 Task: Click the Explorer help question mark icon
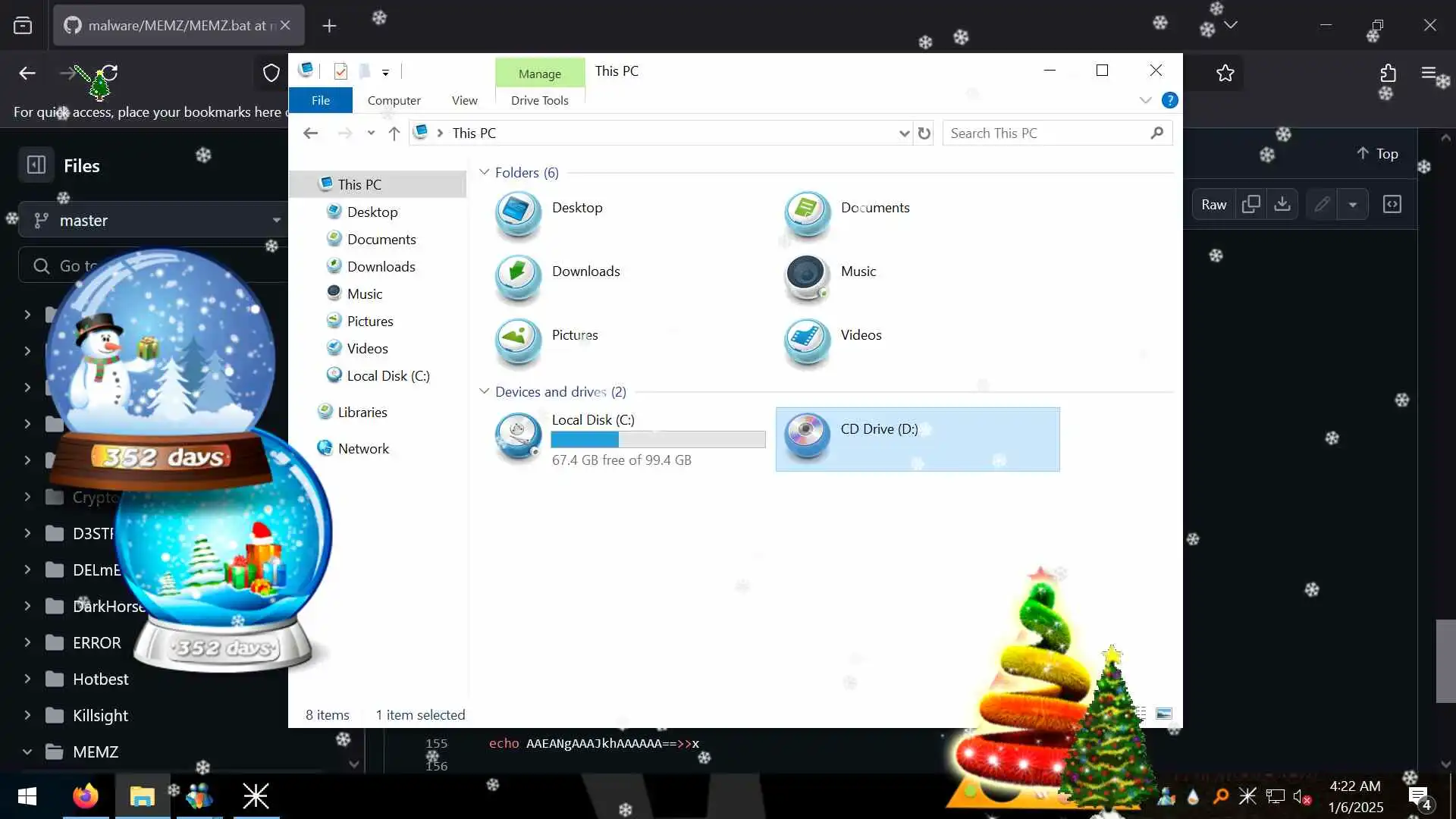point(1169,100)
